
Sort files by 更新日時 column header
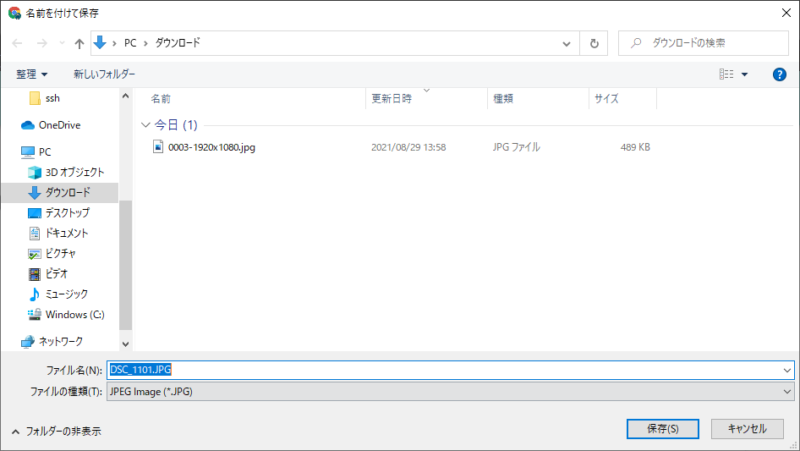[392, 99]
